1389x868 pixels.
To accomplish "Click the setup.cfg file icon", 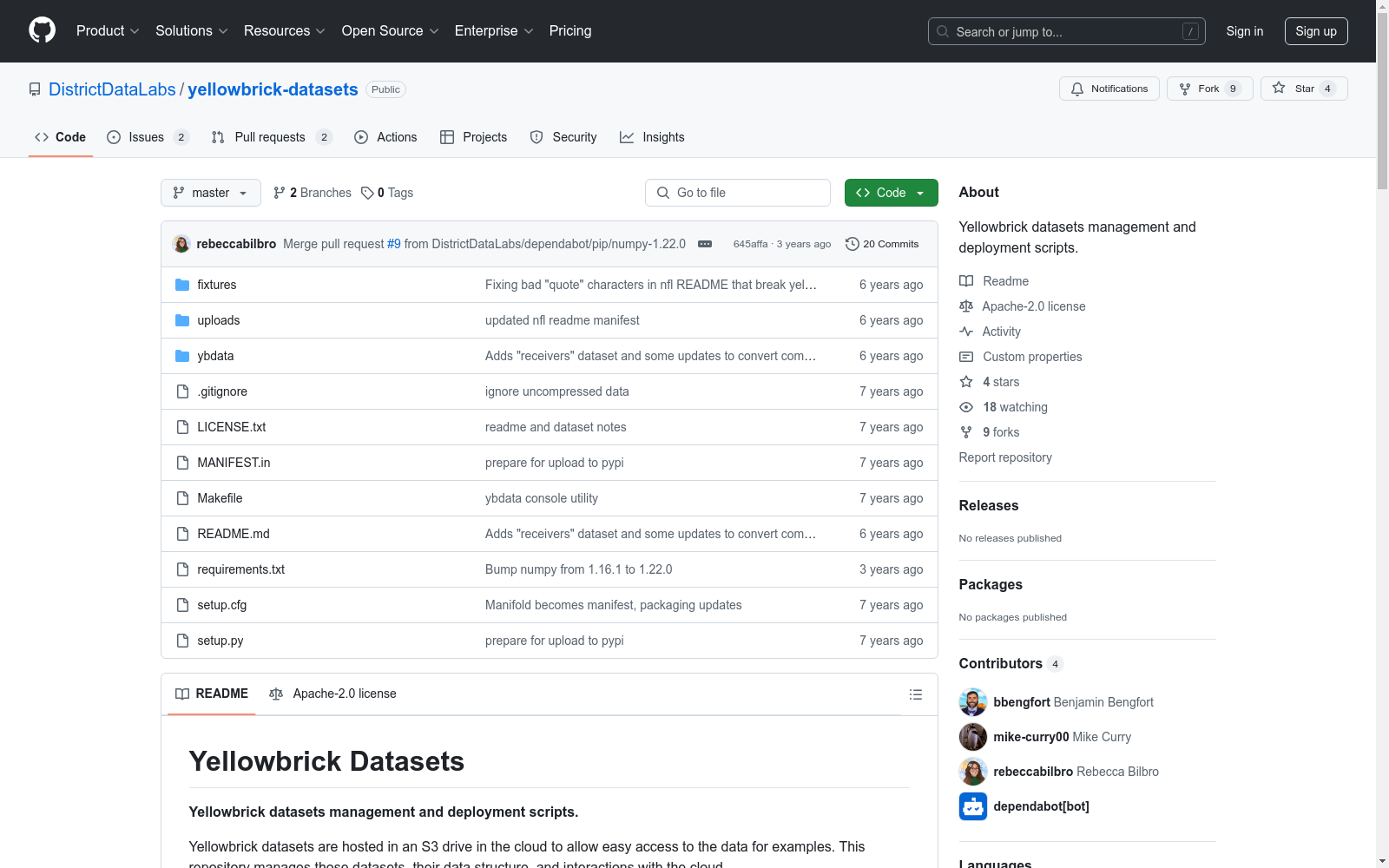I will (x=182, y=605).
